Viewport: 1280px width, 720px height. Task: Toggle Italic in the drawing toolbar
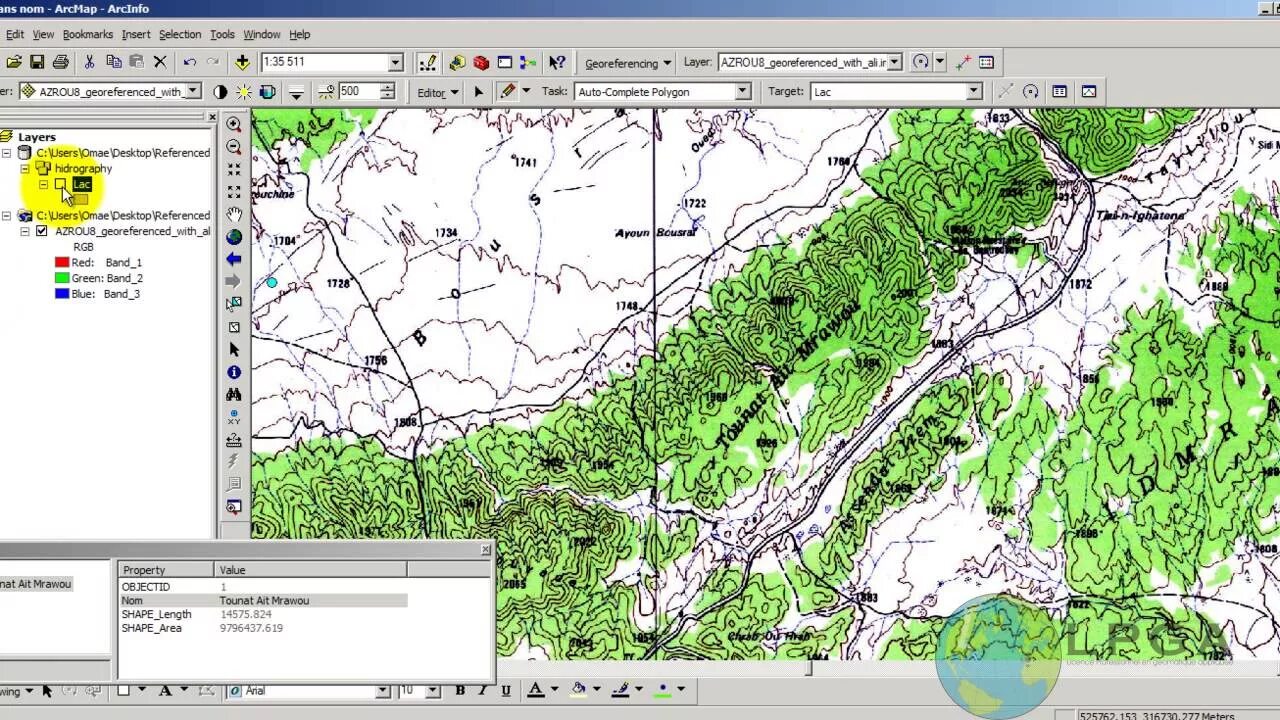coord(483,690)
